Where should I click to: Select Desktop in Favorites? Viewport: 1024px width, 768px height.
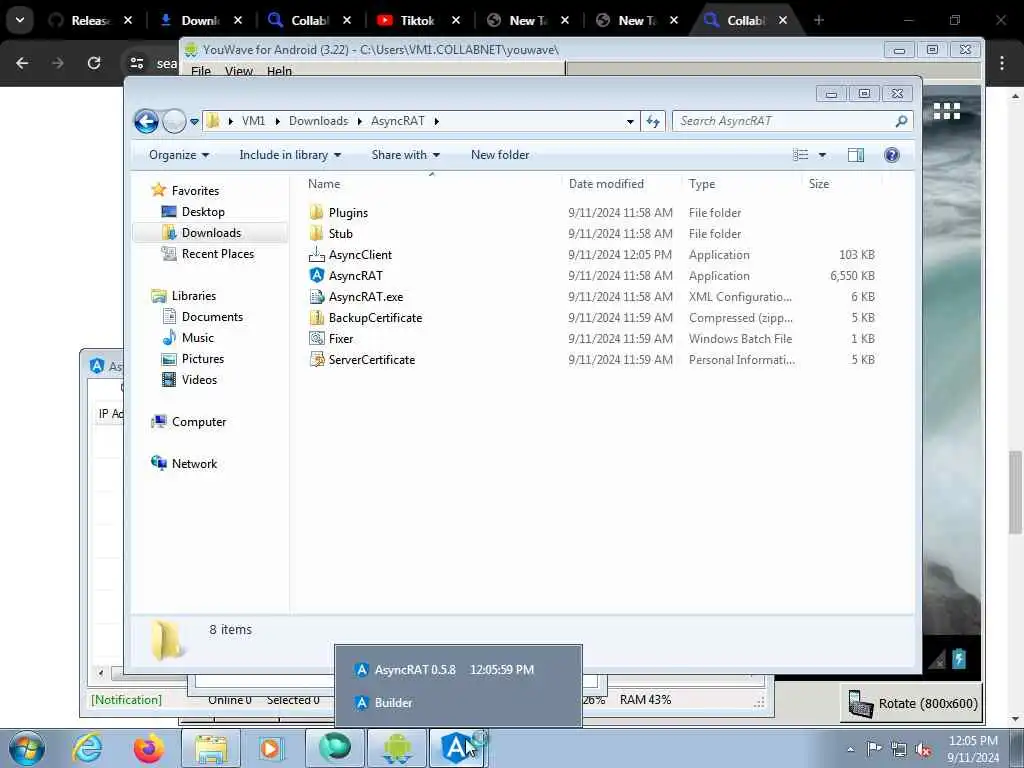coord(203,212)
